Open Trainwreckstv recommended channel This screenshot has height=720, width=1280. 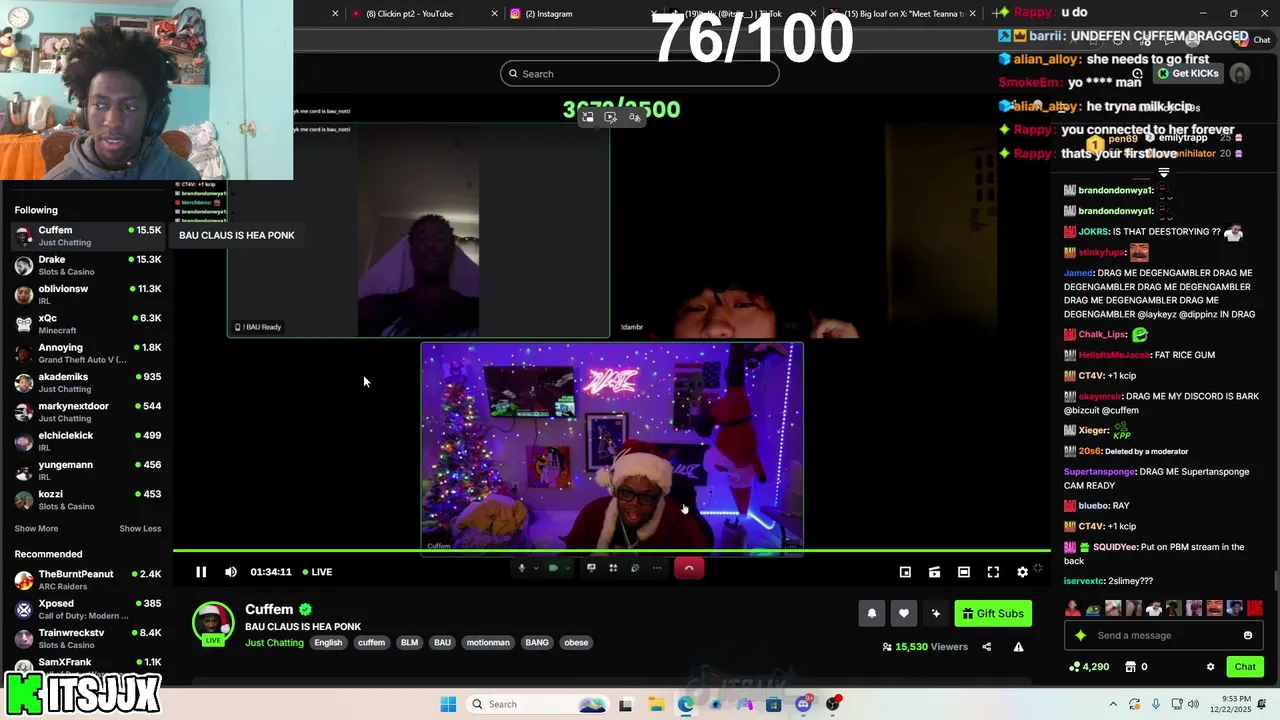coord(88,639)
